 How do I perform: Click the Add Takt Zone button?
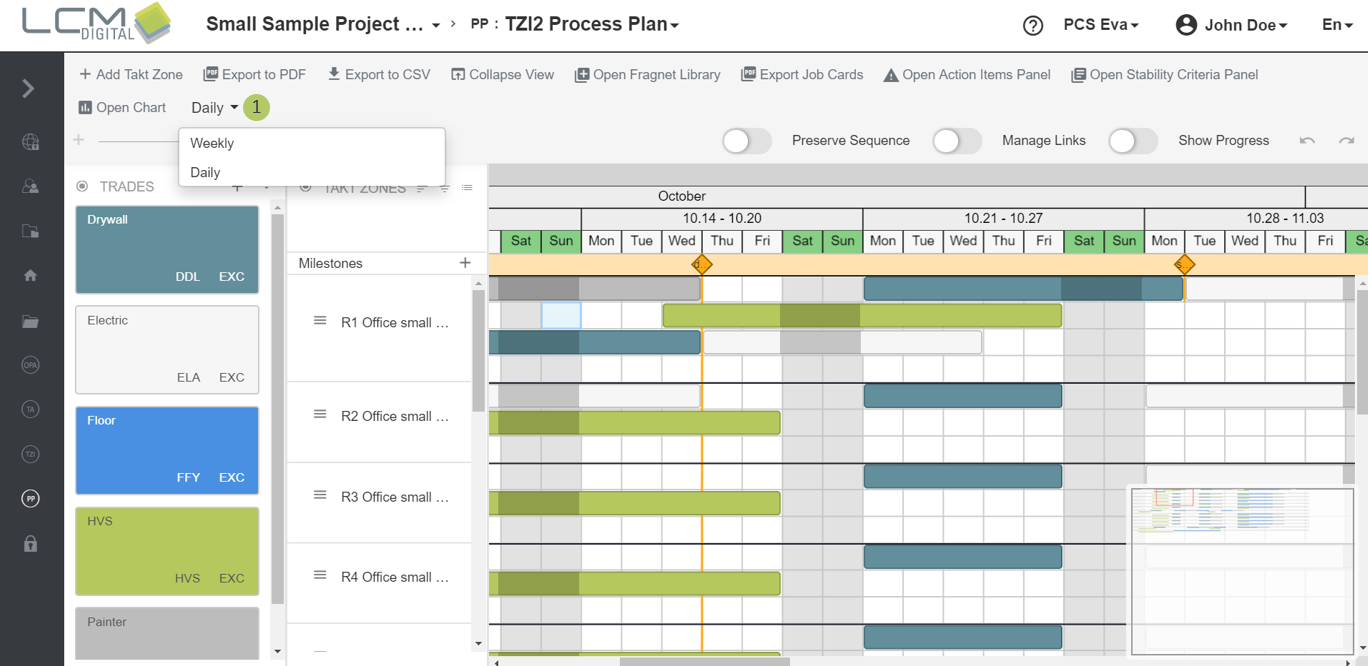click(130, 74)
